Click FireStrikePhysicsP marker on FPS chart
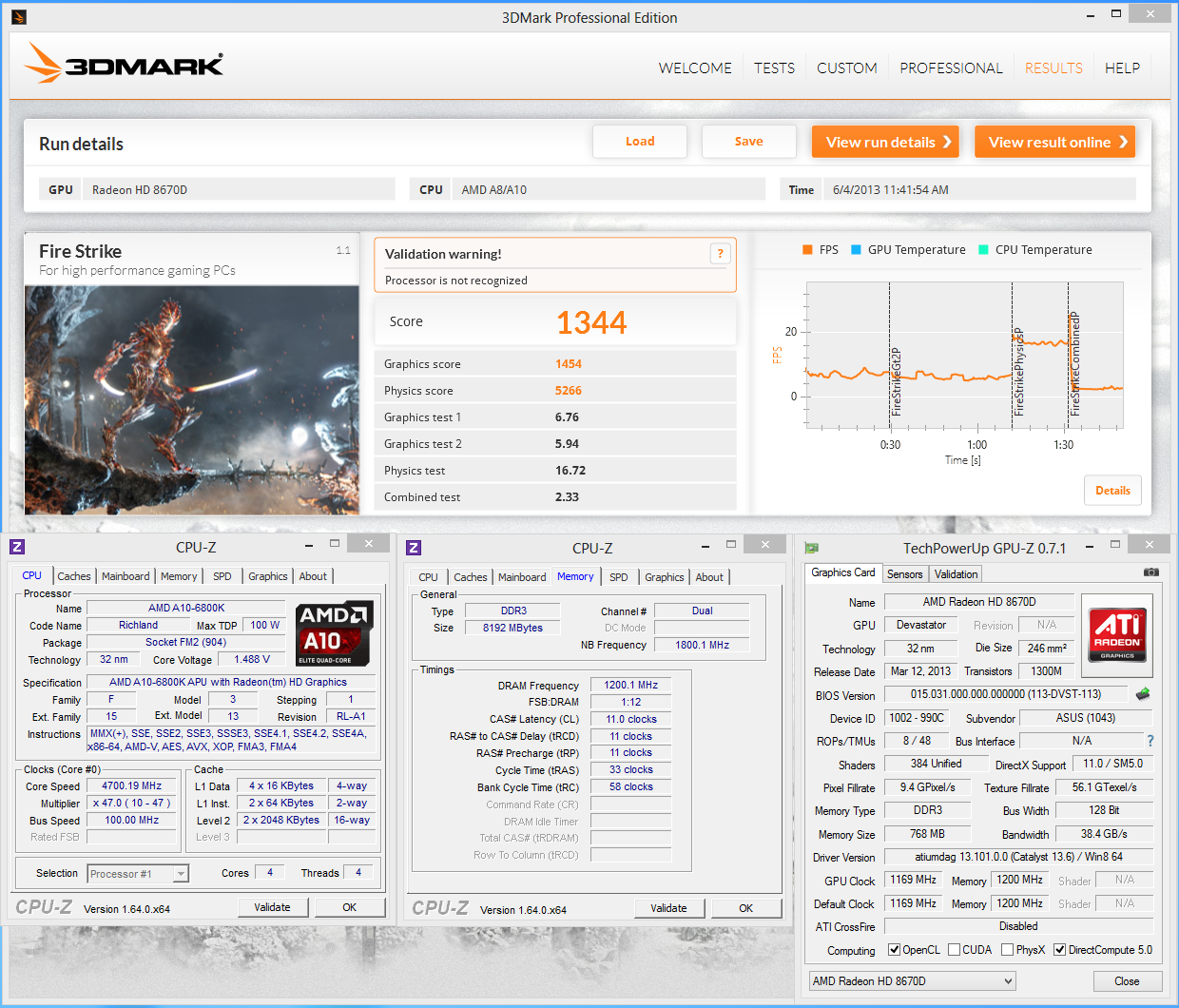This screenshot has width=1179, height=1008. coord(1018,372)
